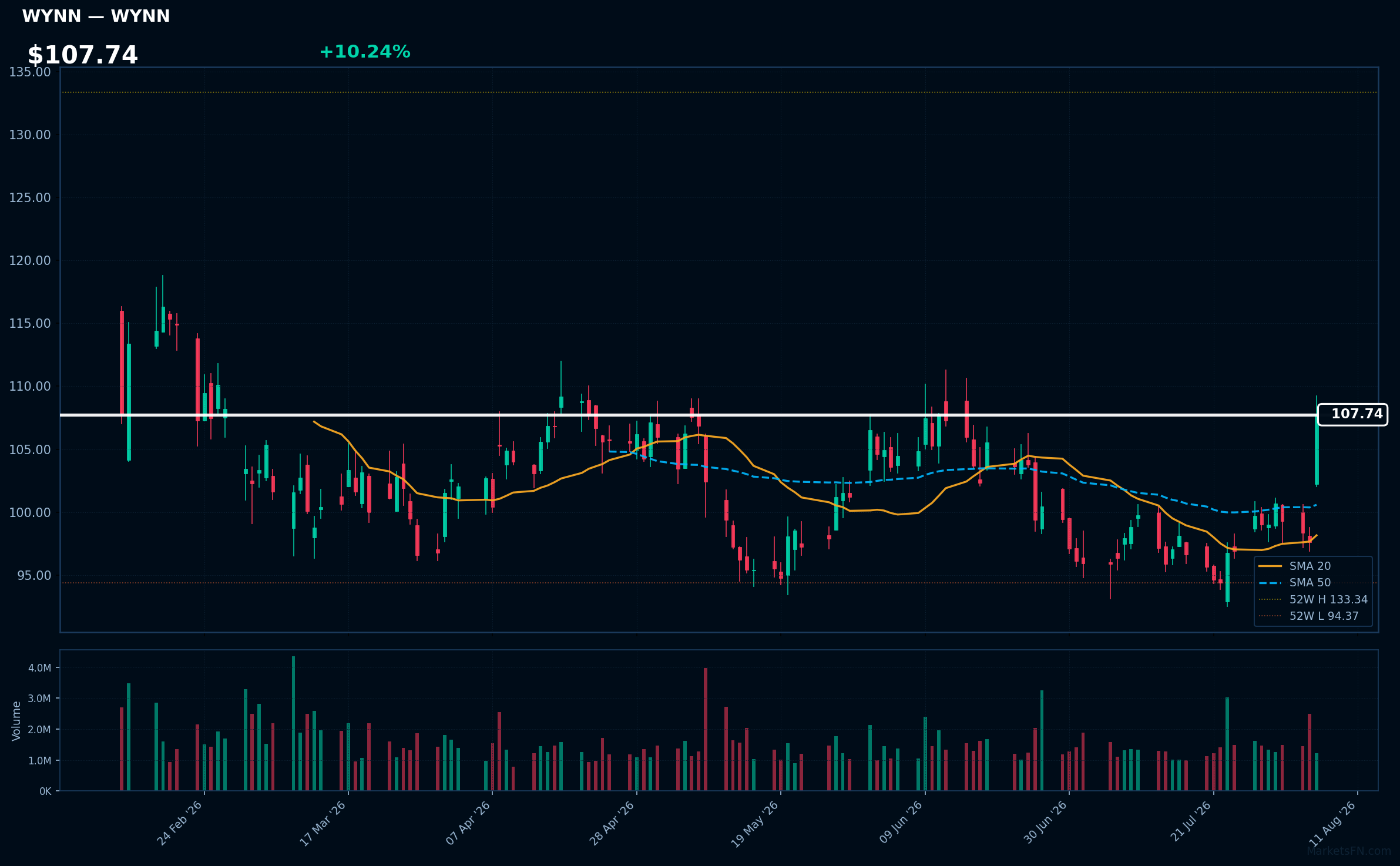Select SMA 20 legend entry

pyautogui.click(x=1295, y=566)
